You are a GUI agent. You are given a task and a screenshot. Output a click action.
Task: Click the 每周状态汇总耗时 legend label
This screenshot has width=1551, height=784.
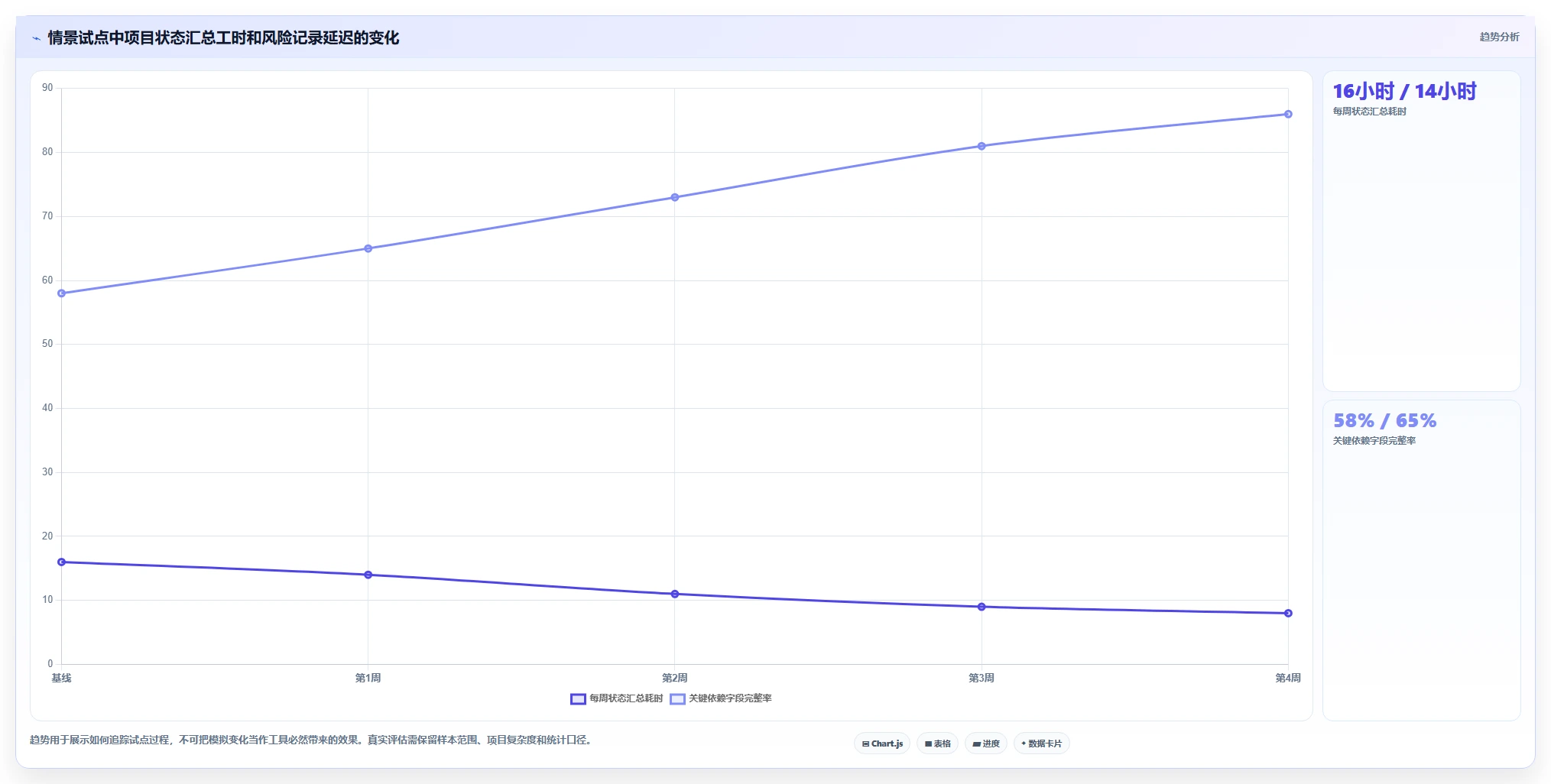coord(626,698)
